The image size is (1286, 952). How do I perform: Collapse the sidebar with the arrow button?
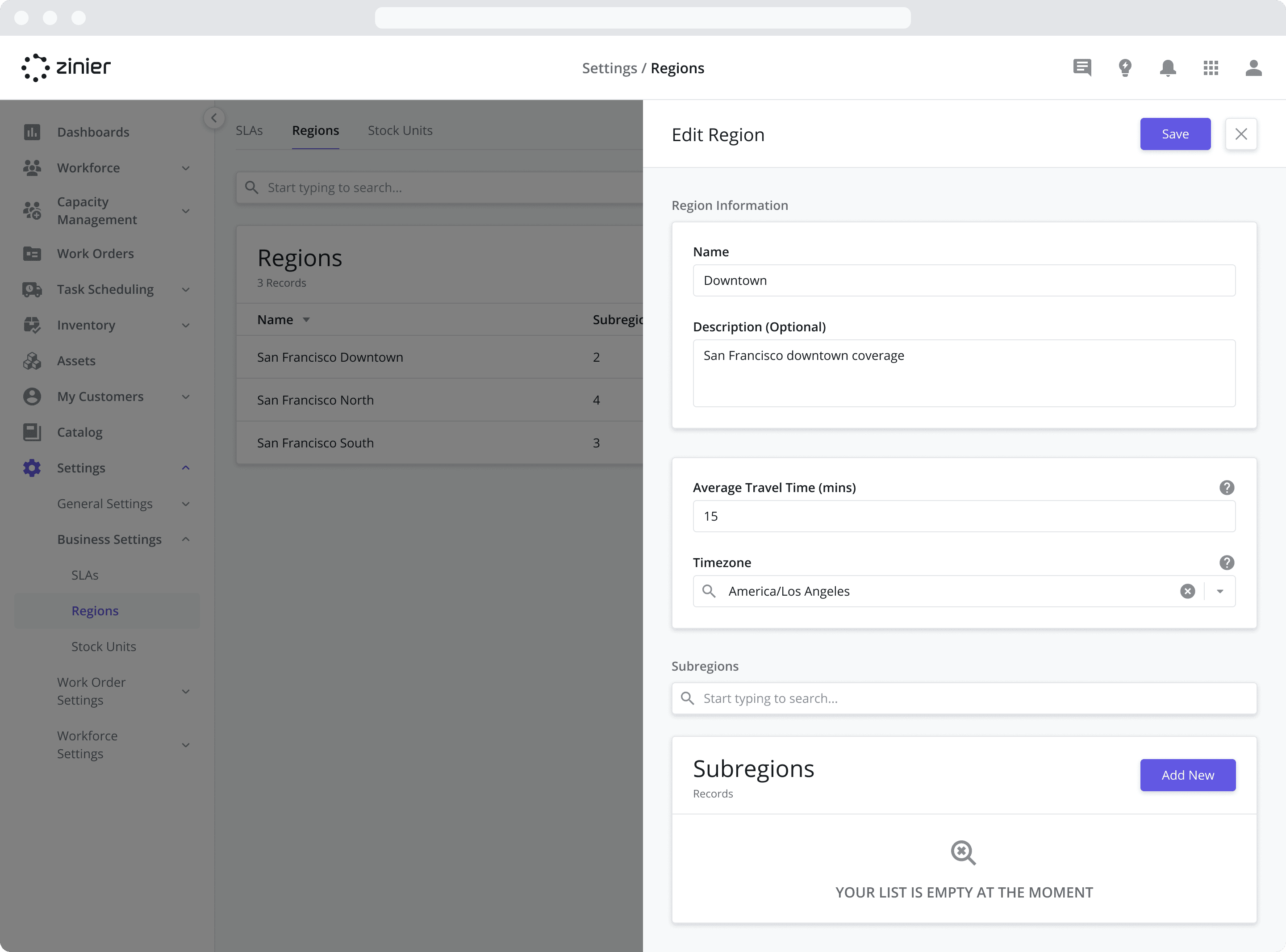(214, 118)
